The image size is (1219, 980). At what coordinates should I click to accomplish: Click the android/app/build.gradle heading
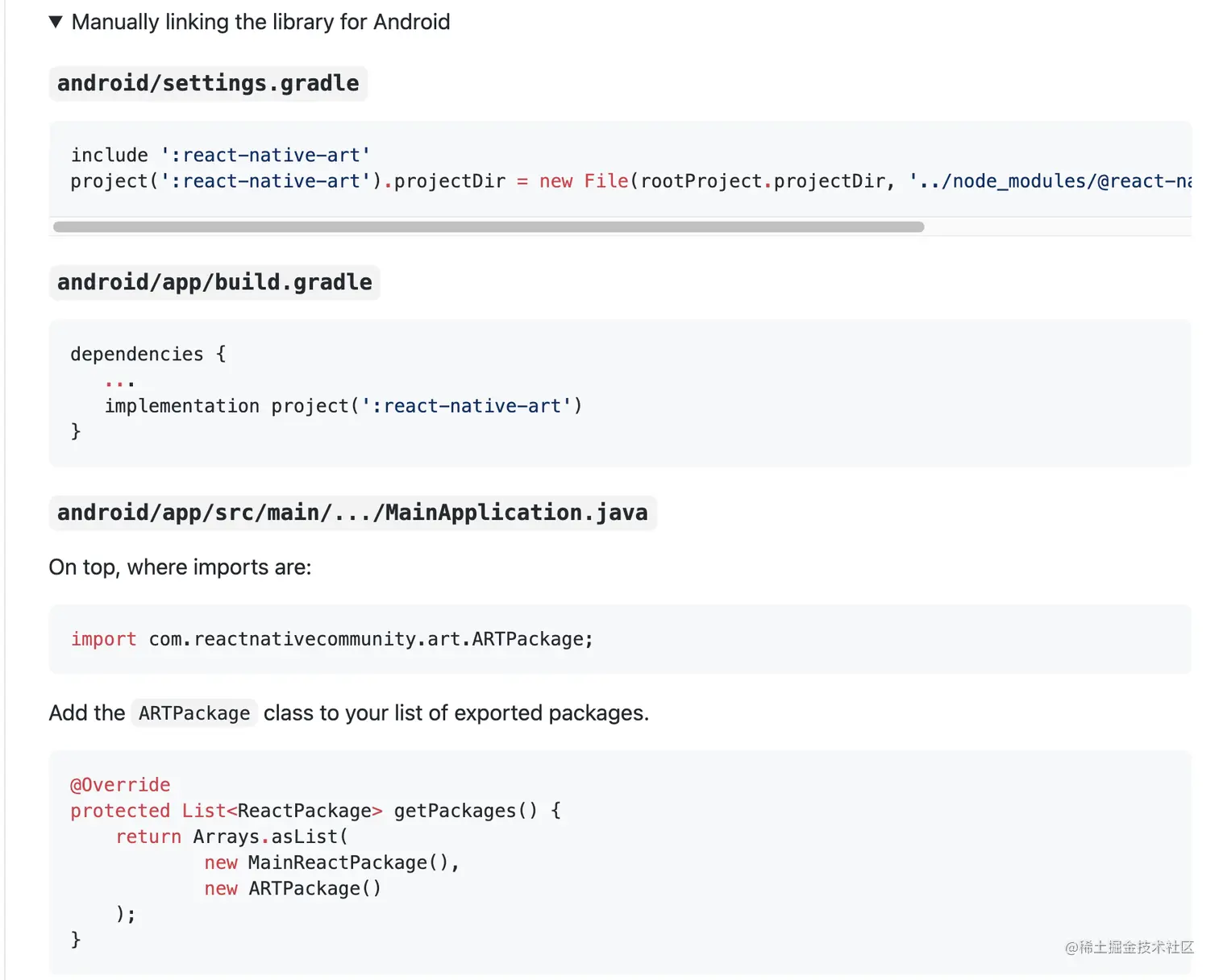coord(214,282)
